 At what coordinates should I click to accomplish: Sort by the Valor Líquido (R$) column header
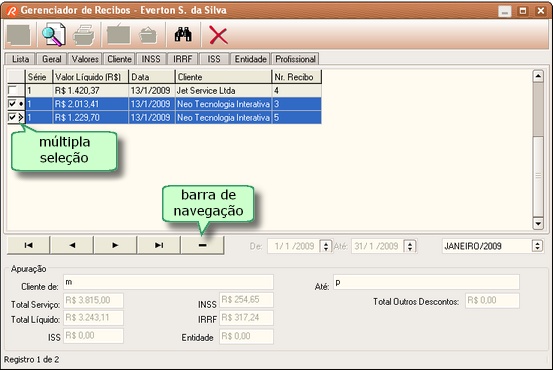90,77
